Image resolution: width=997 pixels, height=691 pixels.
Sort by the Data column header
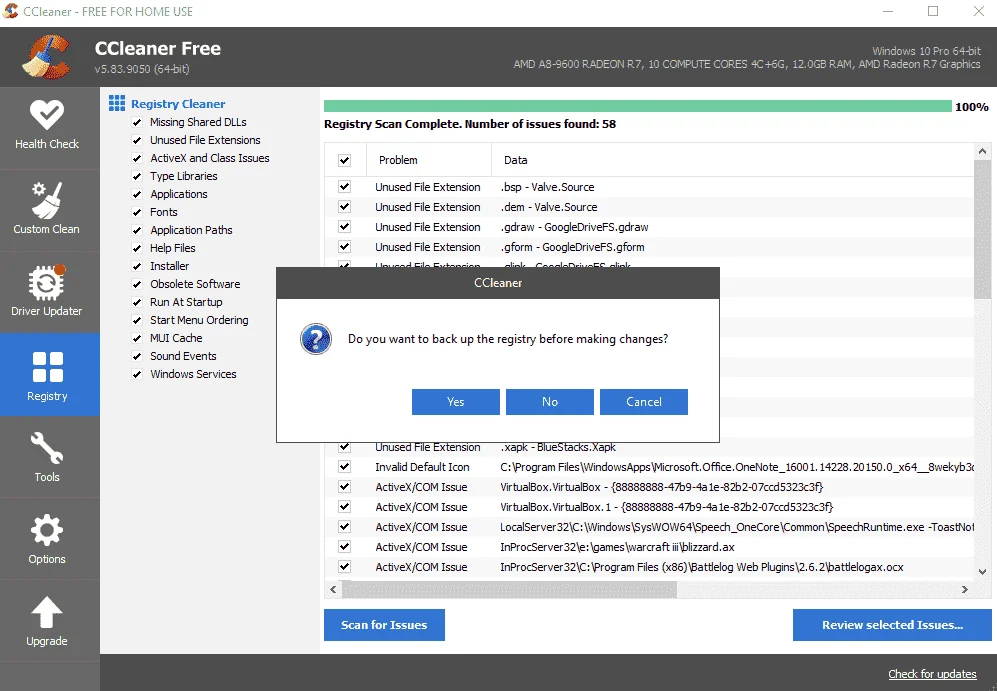click(732, 160)
